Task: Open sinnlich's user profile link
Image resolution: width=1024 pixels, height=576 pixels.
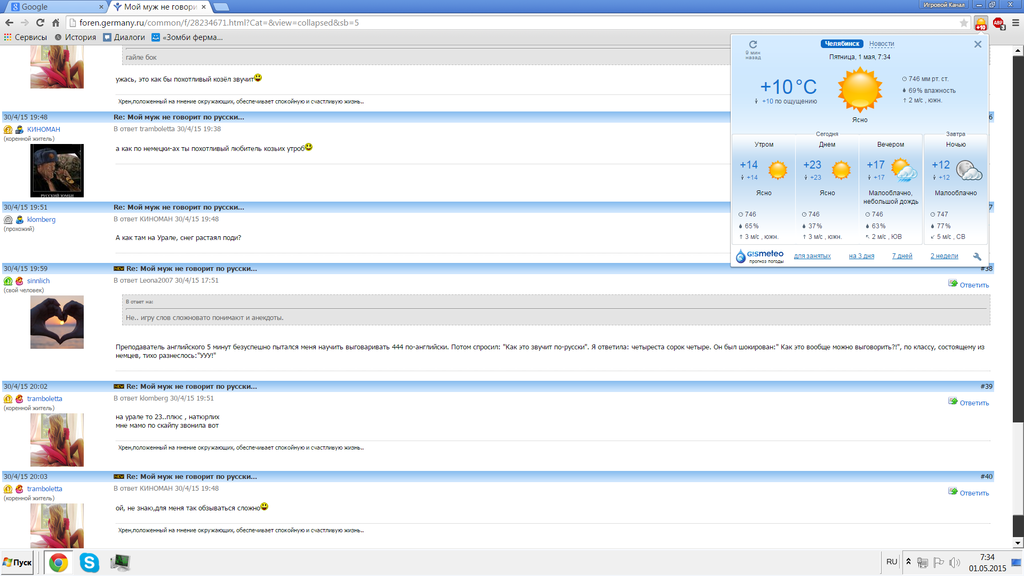Action: 38,281
